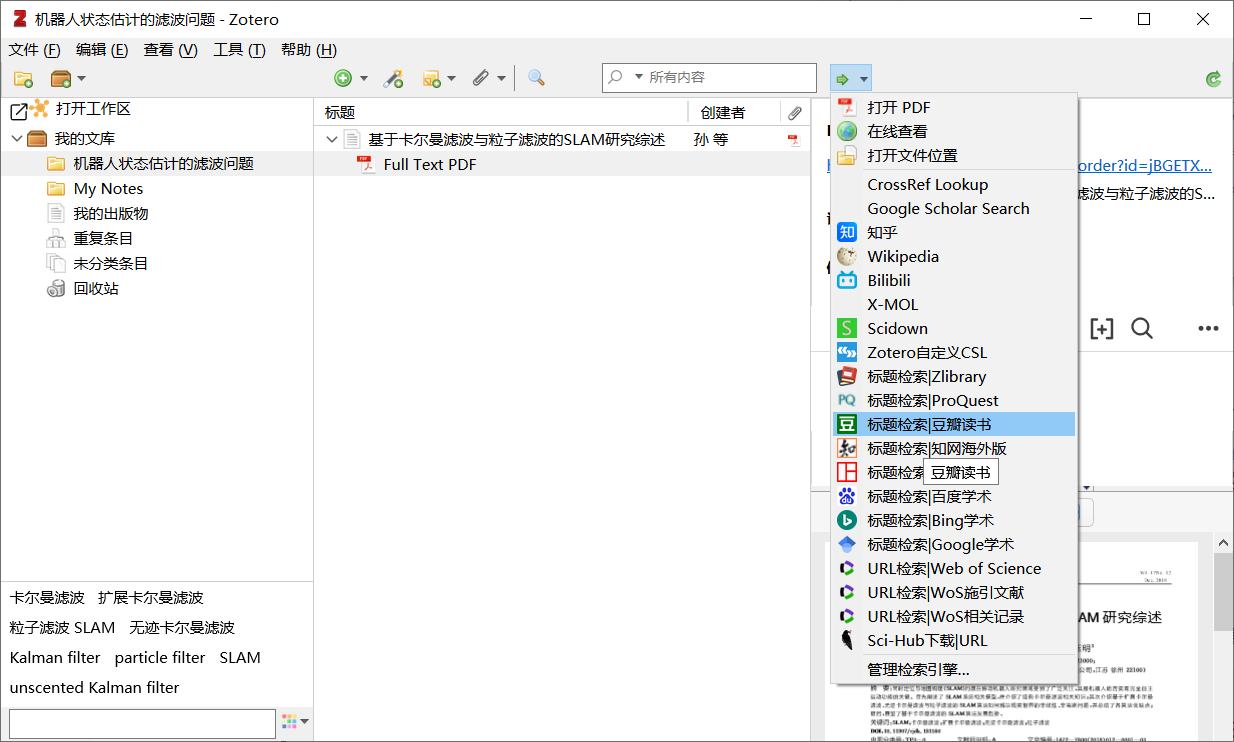
Task: Open the search mode dropdown arrow
Action: [x=638, y=77]
